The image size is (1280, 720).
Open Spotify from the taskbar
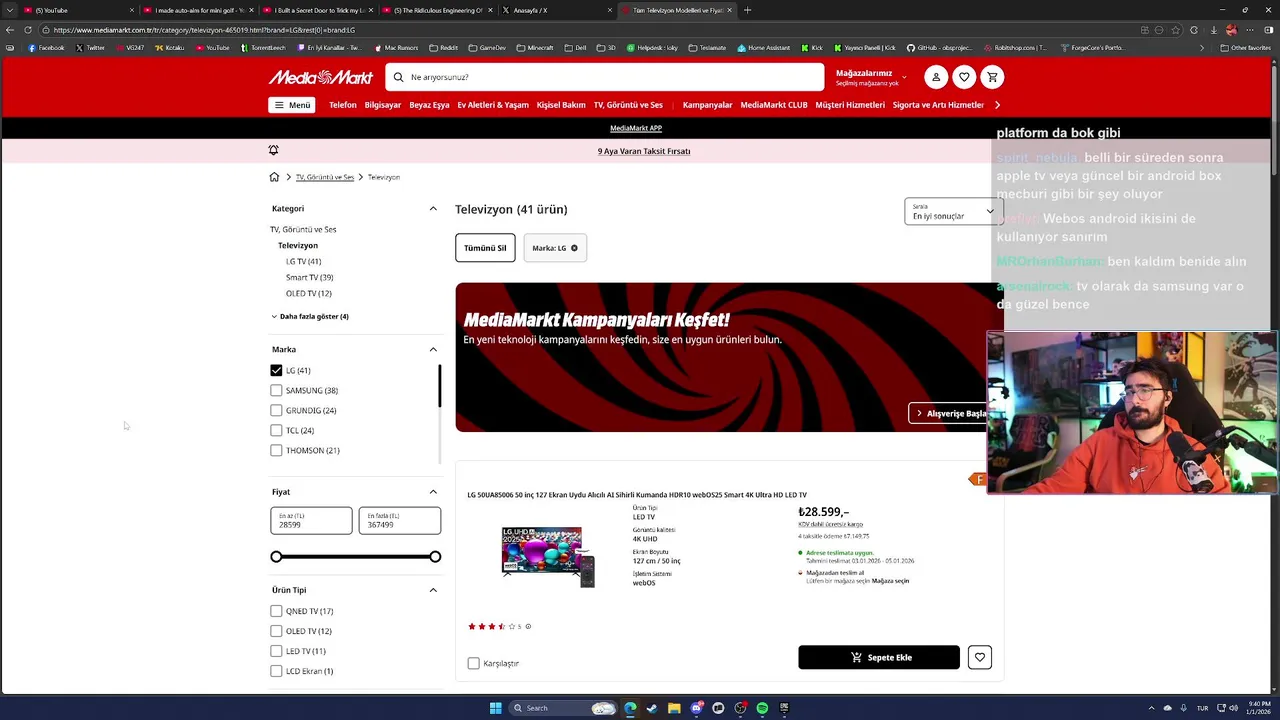pos(762,708)
